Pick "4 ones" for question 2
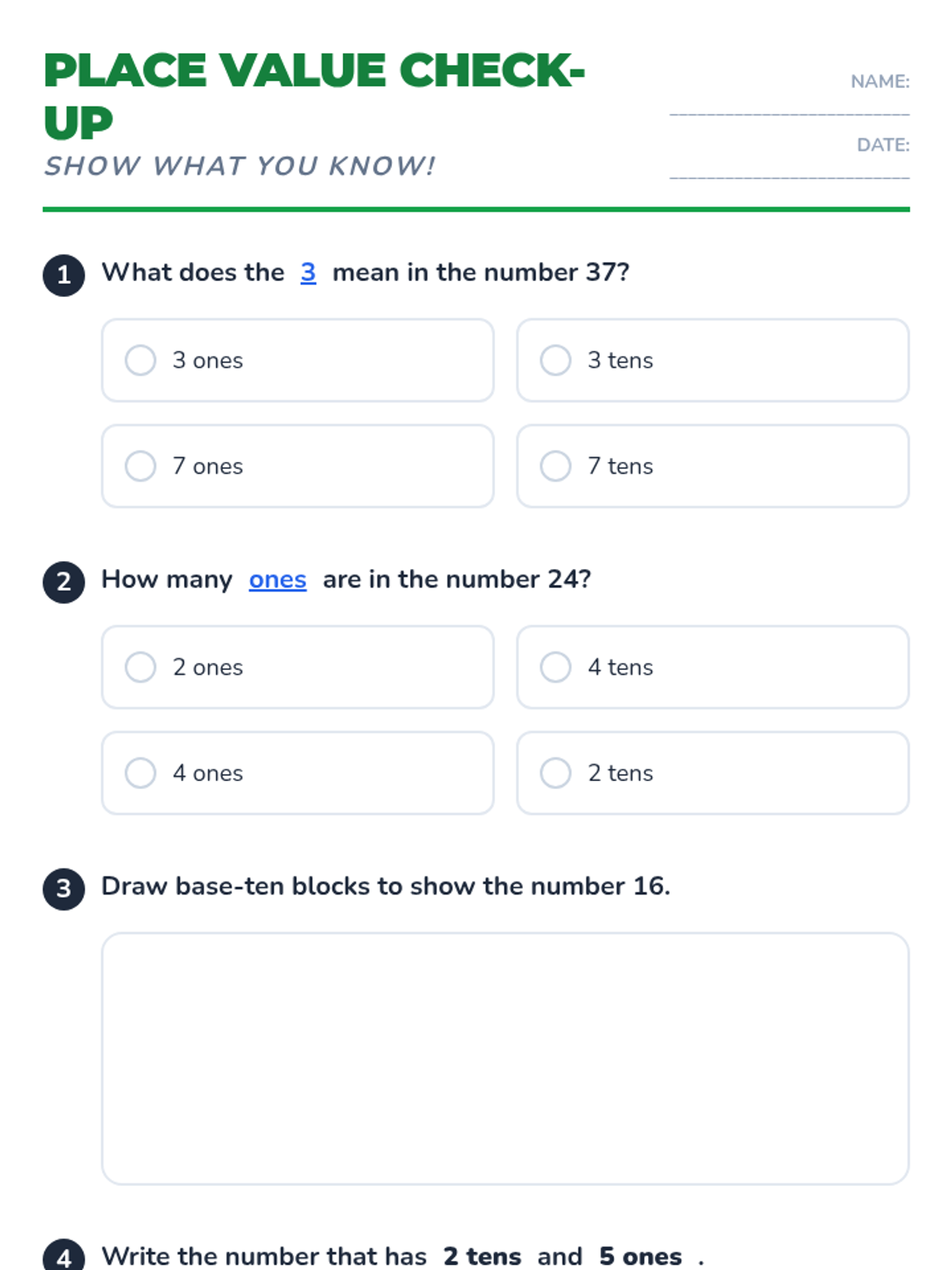 click(140, 773)
